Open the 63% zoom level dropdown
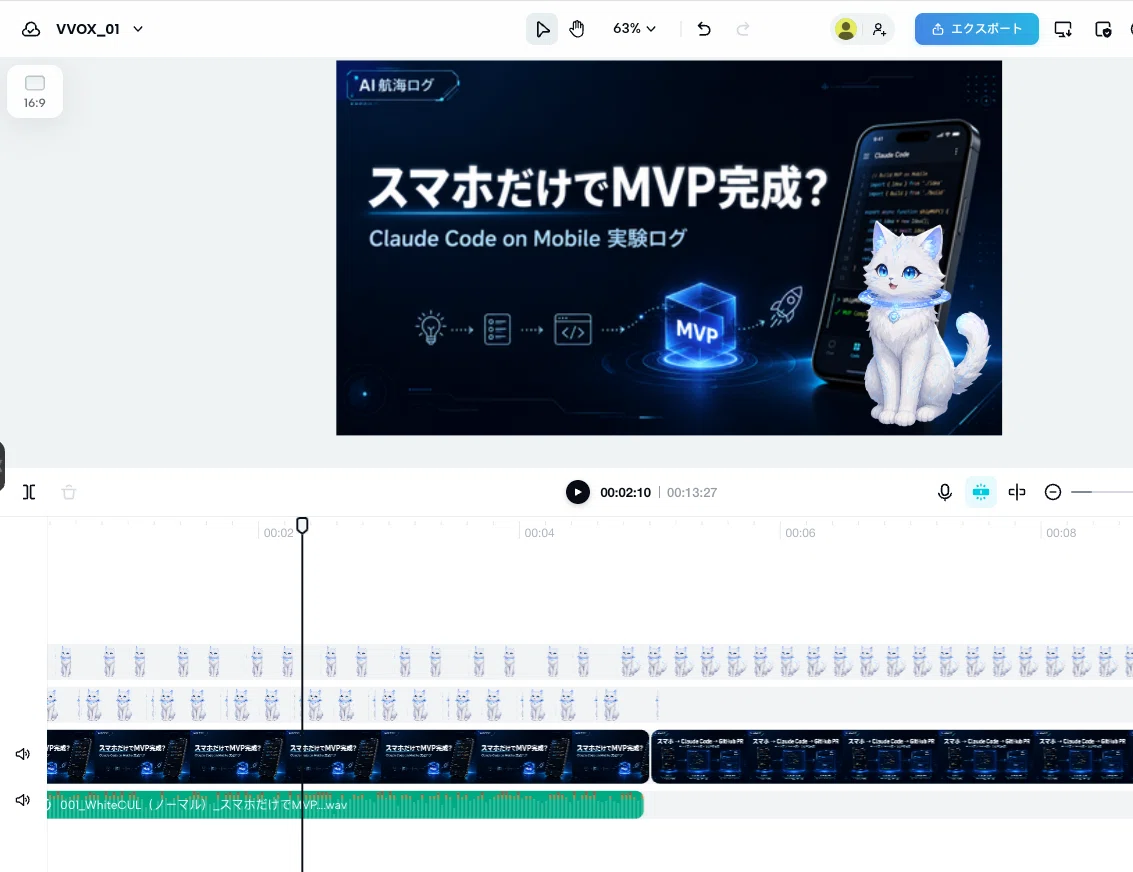The width and height of the screenshot is (1133, 872). [634, 29]
